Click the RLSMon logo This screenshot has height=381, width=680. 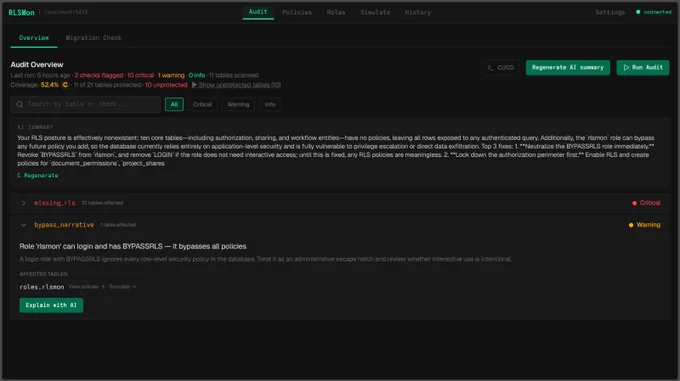tap(21, 13)
